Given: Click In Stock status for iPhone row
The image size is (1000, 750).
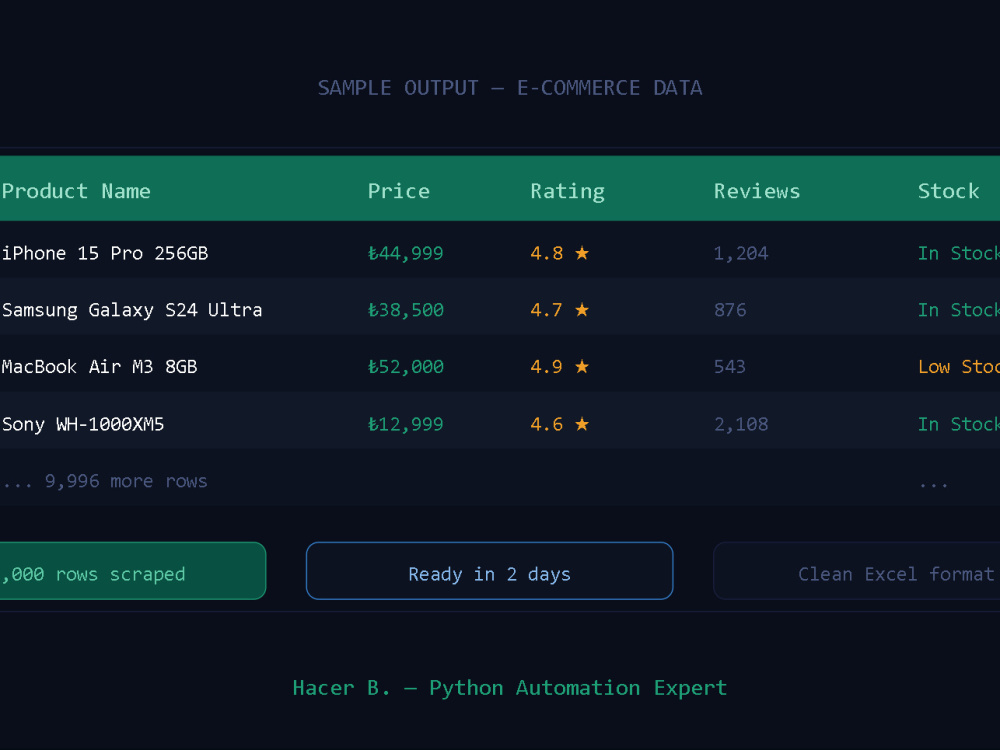Looking at the screenshot, I should click(x=959, y=253).
